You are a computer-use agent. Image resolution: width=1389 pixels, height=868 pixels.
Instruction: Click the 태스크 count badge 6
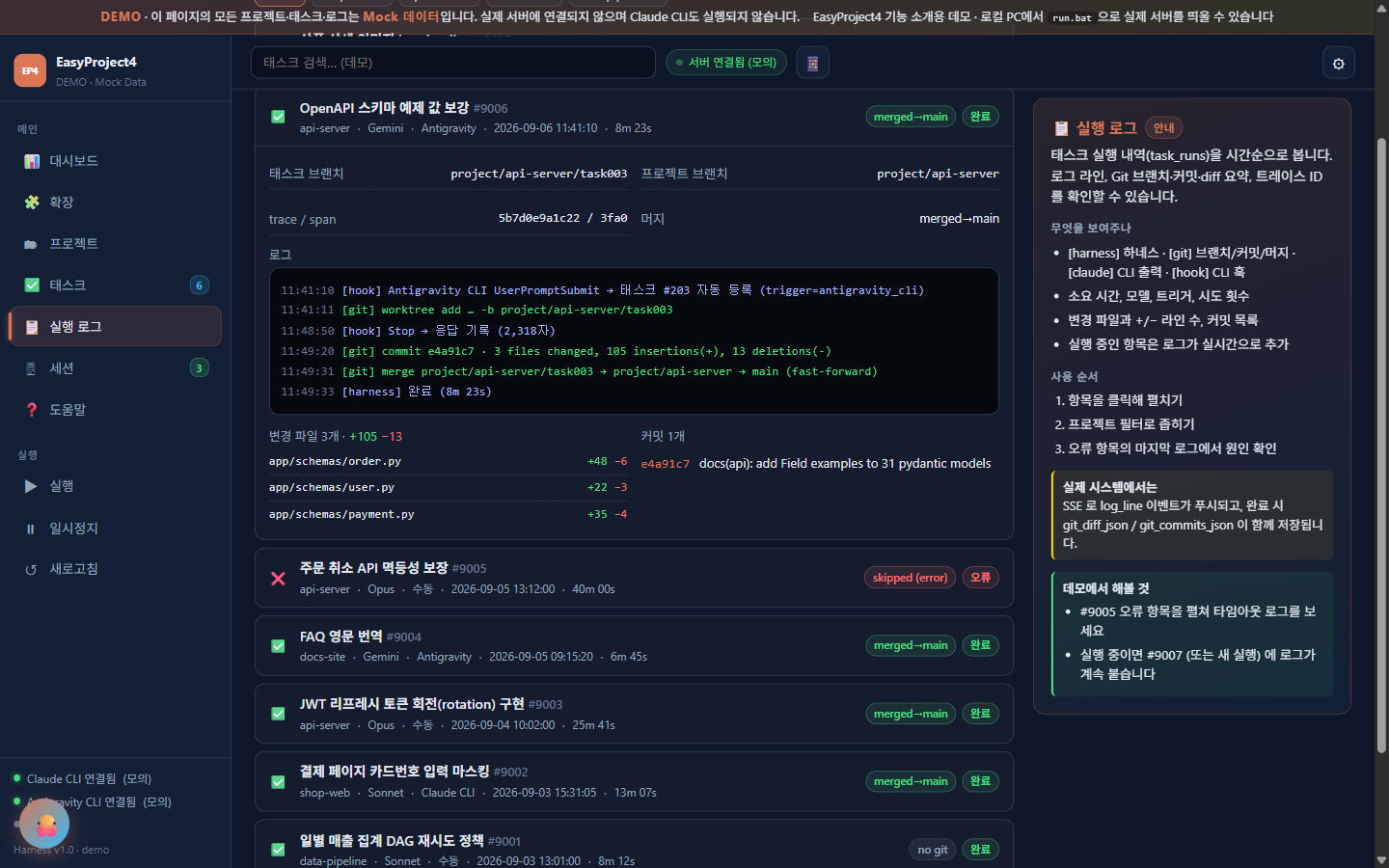point(200,285)
